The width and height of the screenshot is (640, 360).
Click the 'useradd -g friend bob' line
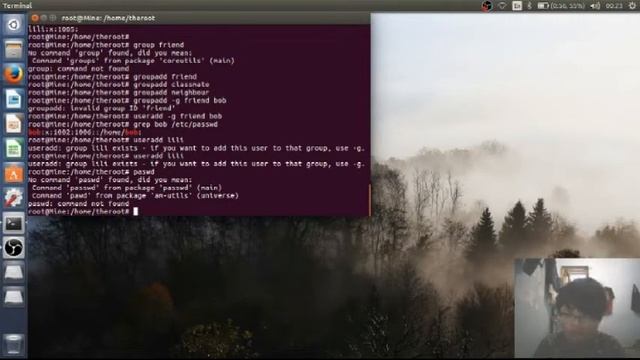click(125, 116)
